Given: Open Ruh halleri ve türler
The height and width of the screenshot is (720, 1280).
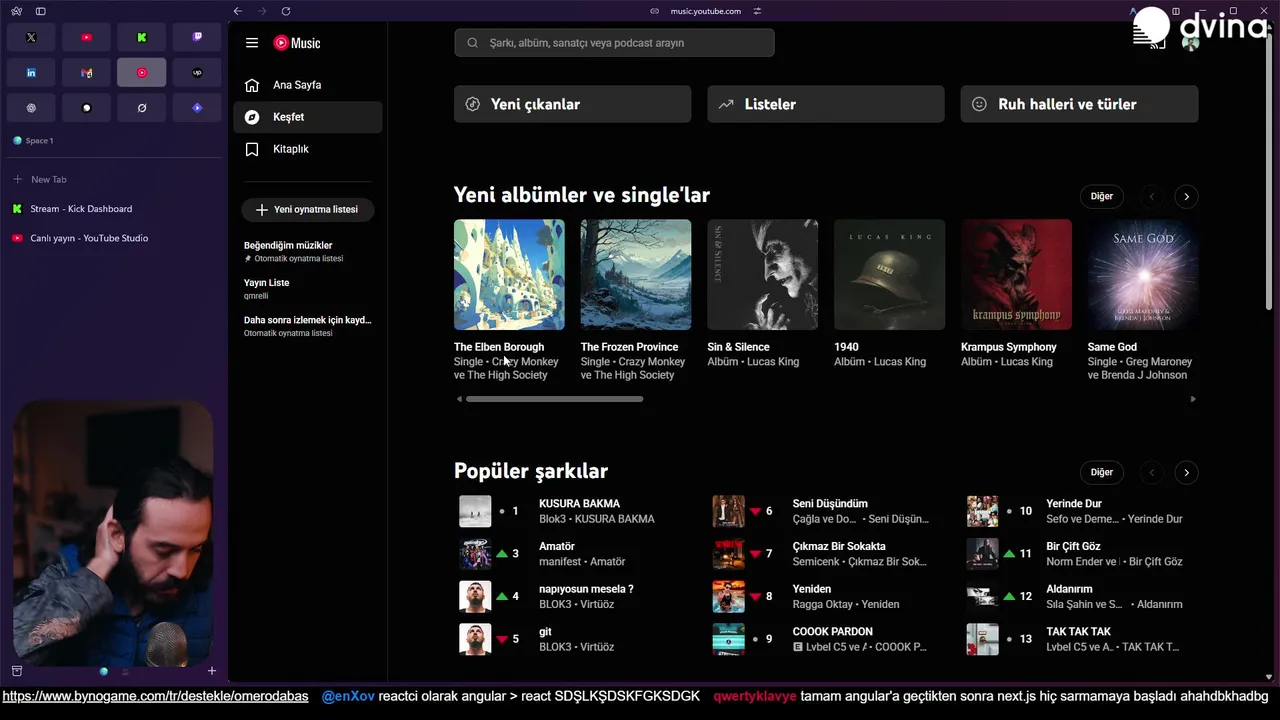Looking at the screenshot, I should click(x=1079, y=104).
